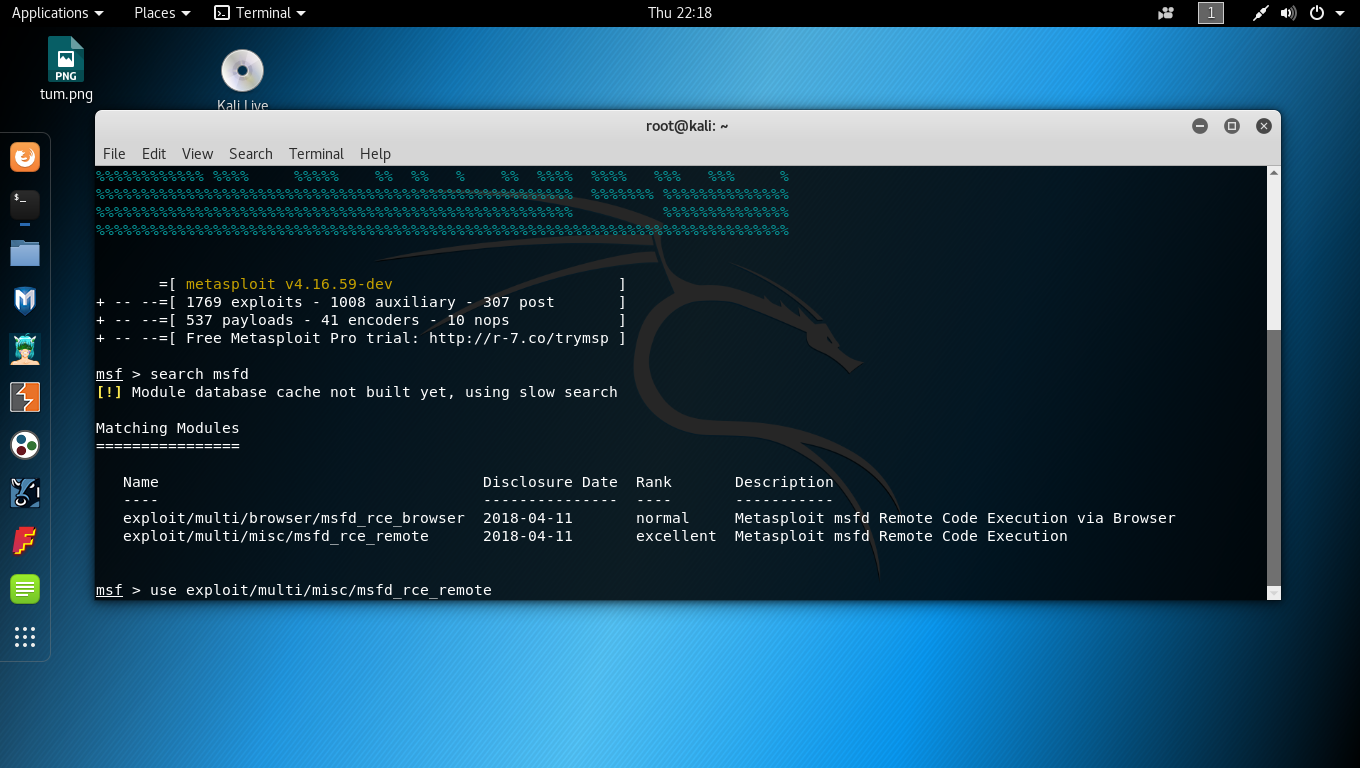This screenshot has width=1360, height=768.
Task: Open the Help menu
Action: click(375, 153)
